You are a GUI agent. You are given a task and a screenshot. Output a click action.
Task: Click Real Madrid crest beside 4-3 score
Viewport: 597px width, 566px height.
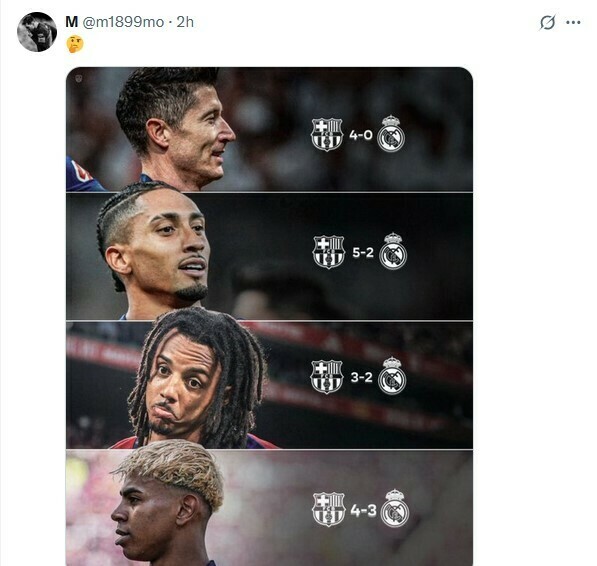pyautogui.click(x=395, y=509)
